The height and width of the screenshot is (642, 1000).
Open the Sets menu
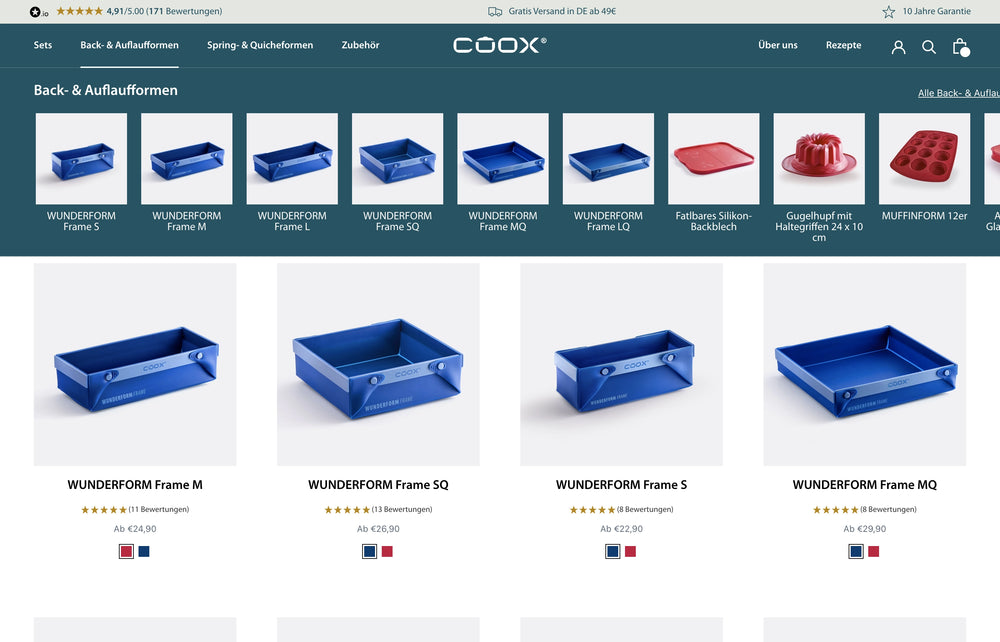point(43,45)
